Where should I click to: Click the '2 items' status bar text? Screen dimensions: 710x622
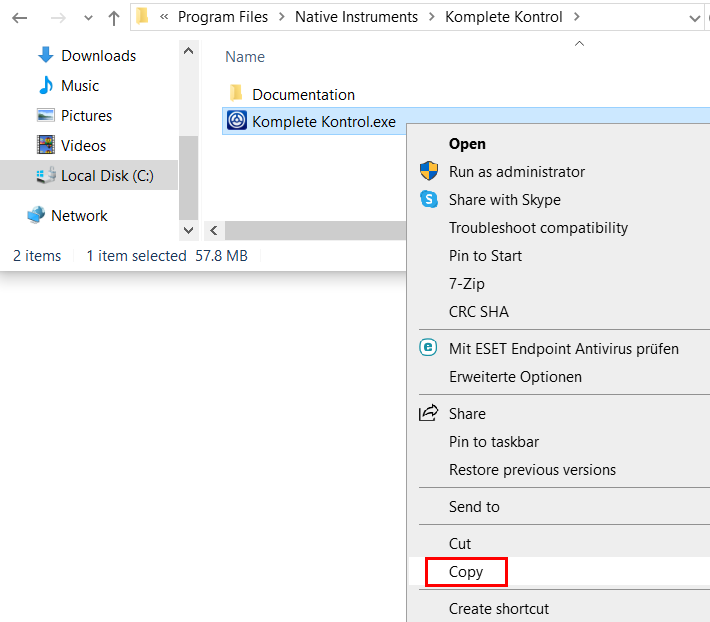37,256
